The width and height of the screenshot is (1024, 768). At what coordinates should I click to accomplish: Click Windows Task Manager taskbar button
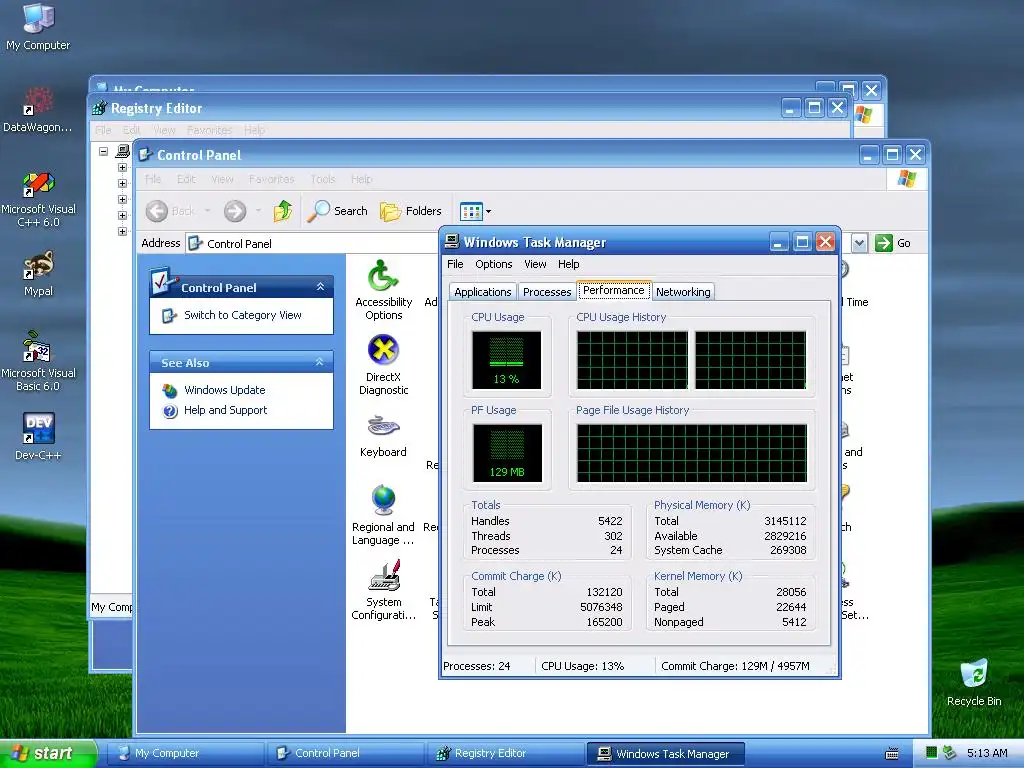665,754
